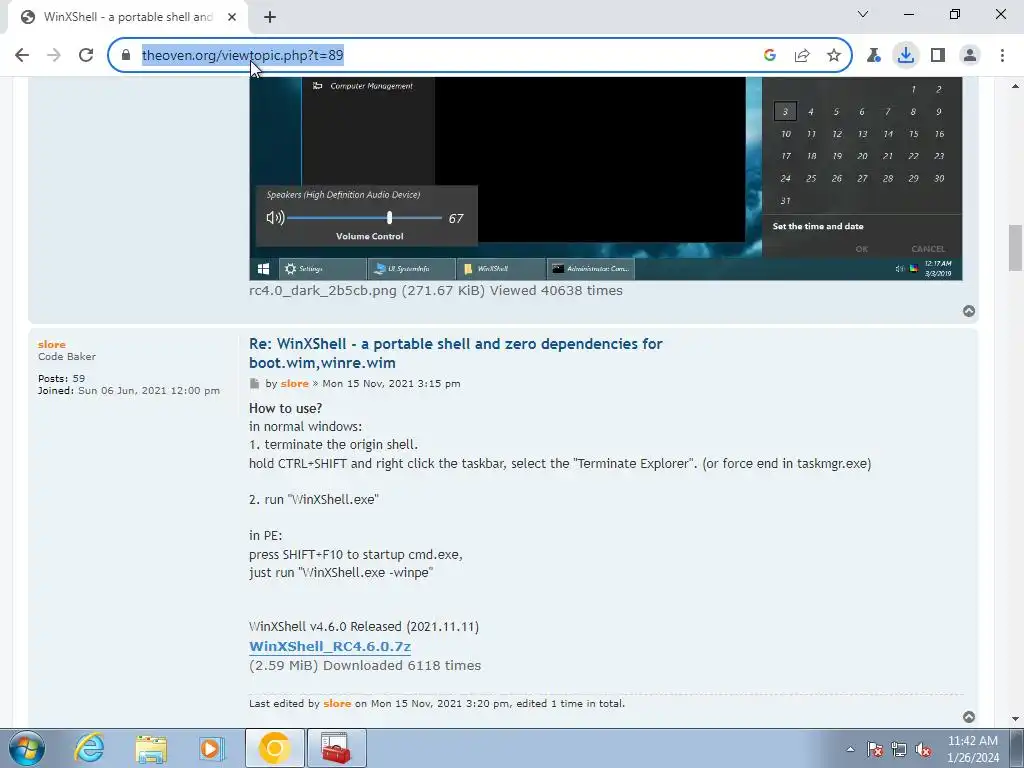Click "(2.59 MiB) Downloaded 6118 times" text
The image size is (1024, 768).
tap(365, 665)
